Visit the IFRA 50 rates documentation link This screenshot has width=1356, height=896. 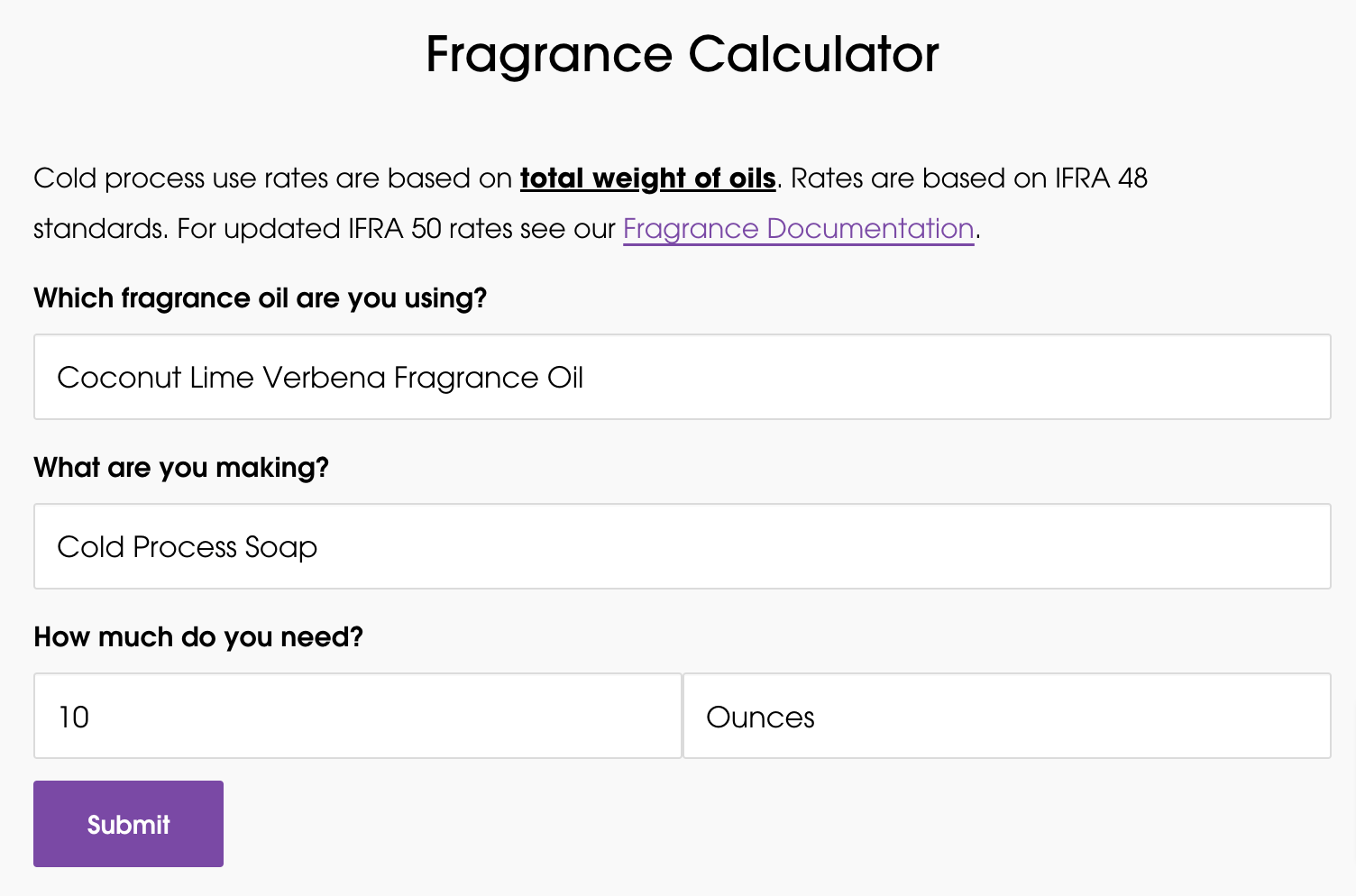pyautogui.click(x=797, y=228)
